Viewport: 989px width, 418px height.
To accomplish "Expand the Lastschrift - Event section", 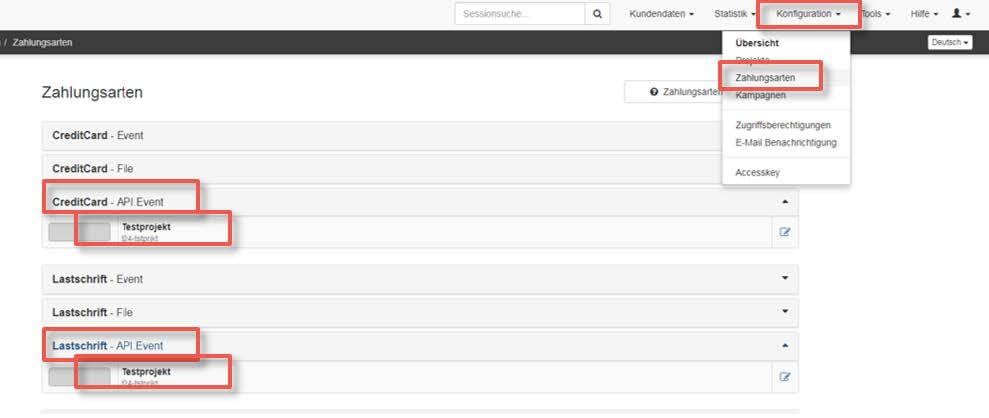I will point(784,279).
